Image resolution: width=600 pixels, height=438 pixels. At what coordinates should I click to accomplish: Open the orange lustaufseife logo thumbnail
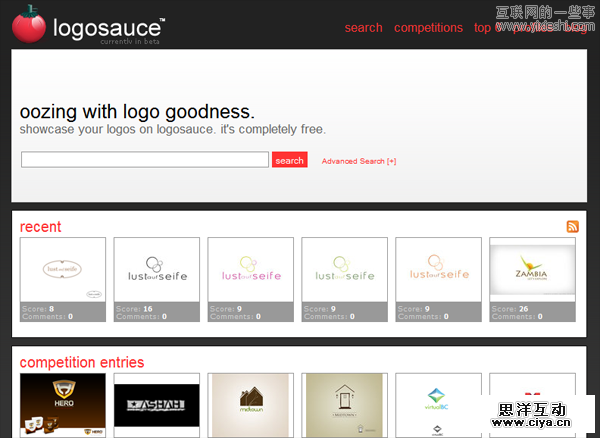439,270
